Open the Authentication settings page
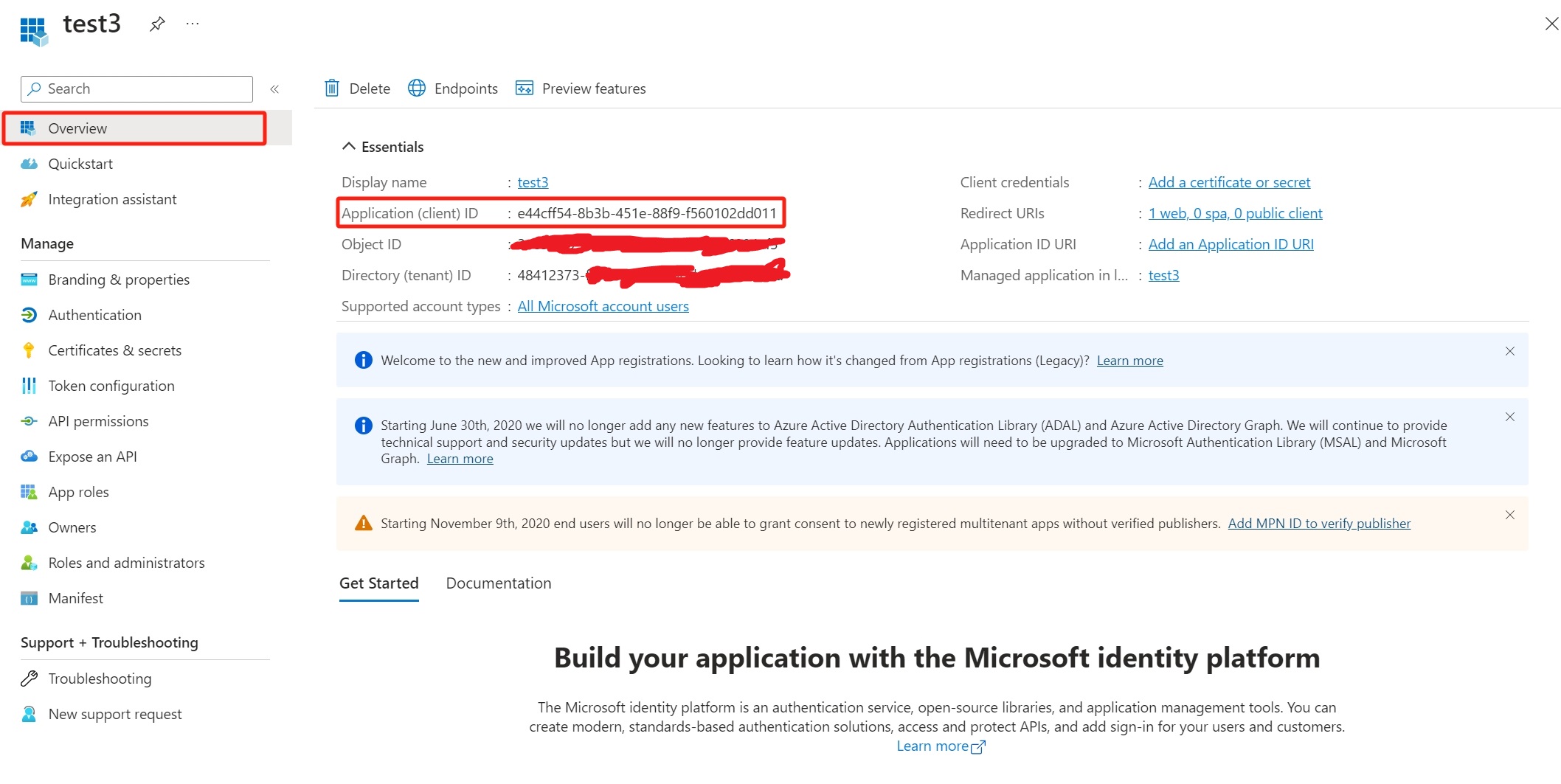 (x=94, y=315)
